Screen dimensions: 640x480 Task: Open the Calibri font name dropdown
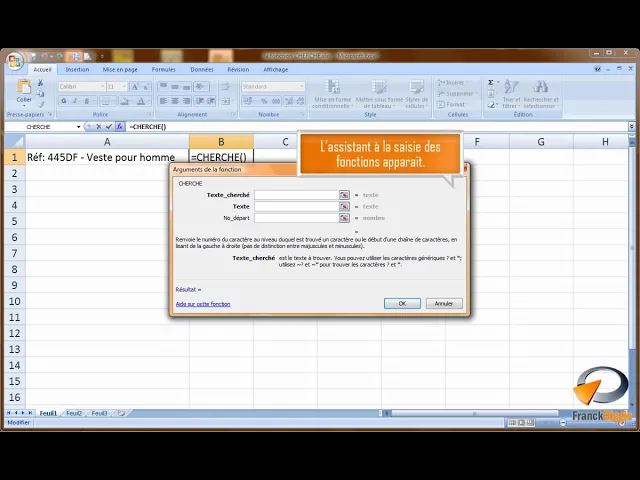(x=102, y=87)
